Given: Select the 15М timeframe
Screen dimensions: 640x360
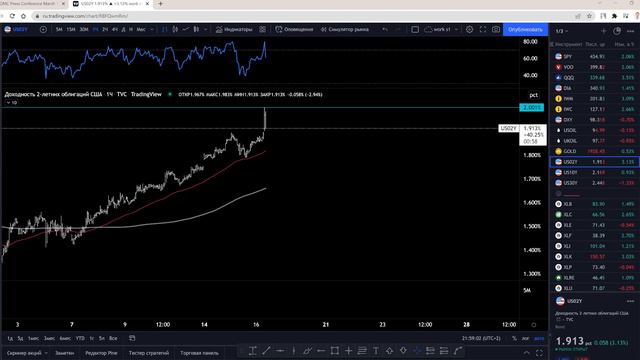Looking at the screenshot, I should coord(71,29).
